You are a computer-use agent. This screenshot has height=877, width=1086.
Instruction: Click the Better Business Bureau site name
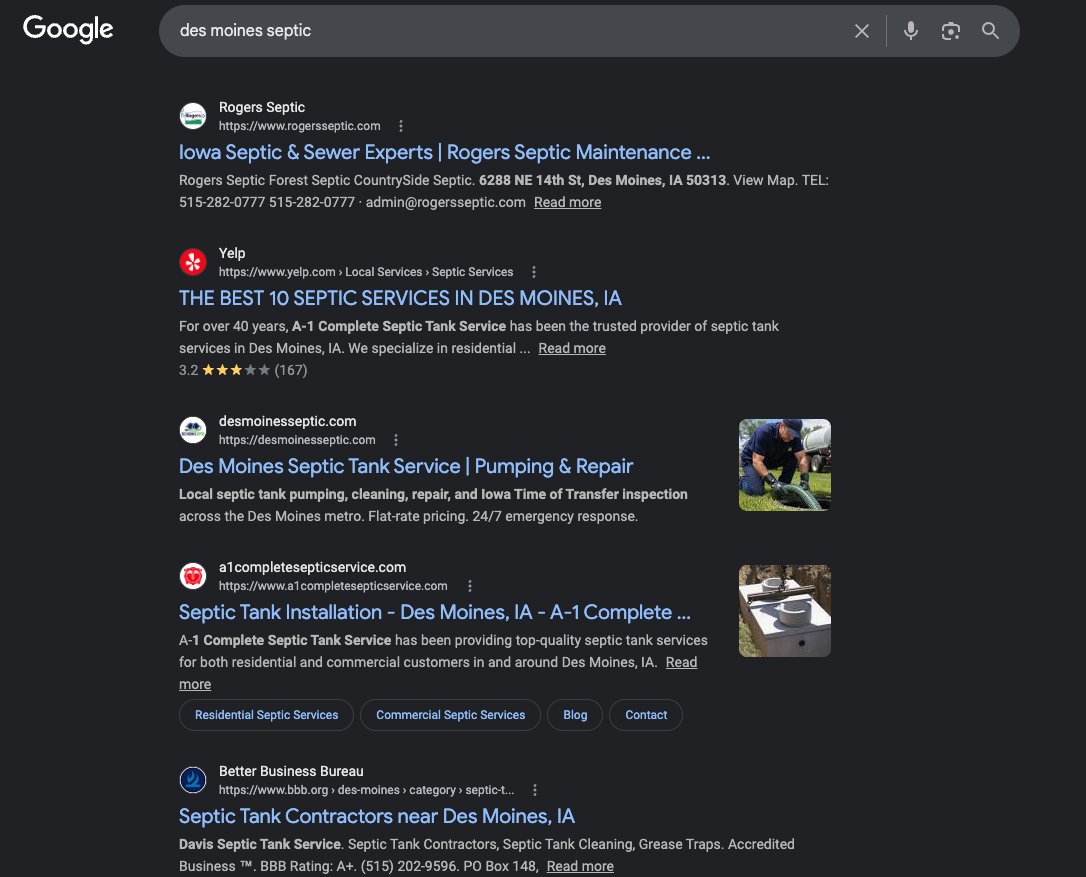291,771
